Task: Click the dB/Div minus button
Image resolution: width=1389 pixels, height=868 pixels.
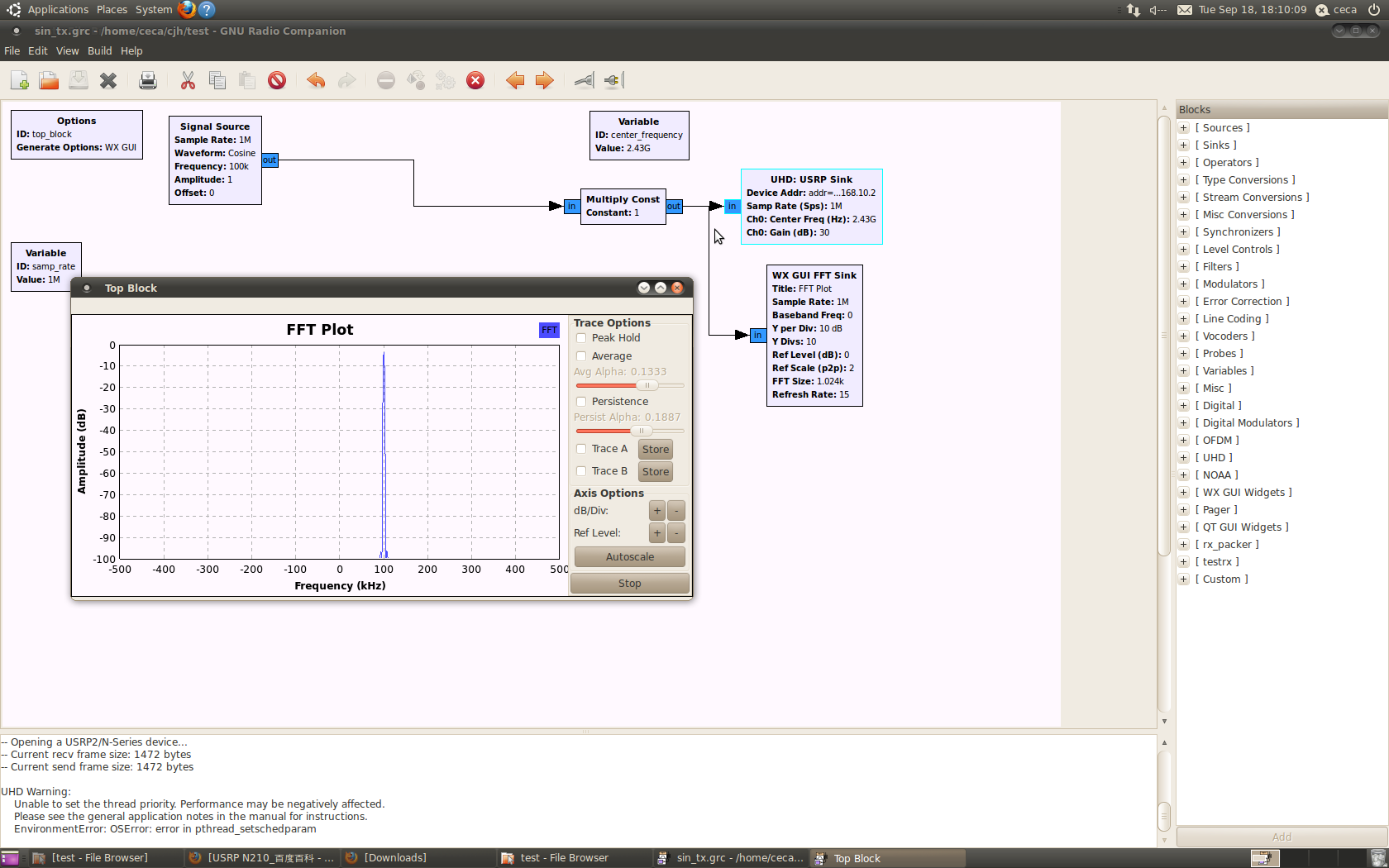Action: (676, 511)
